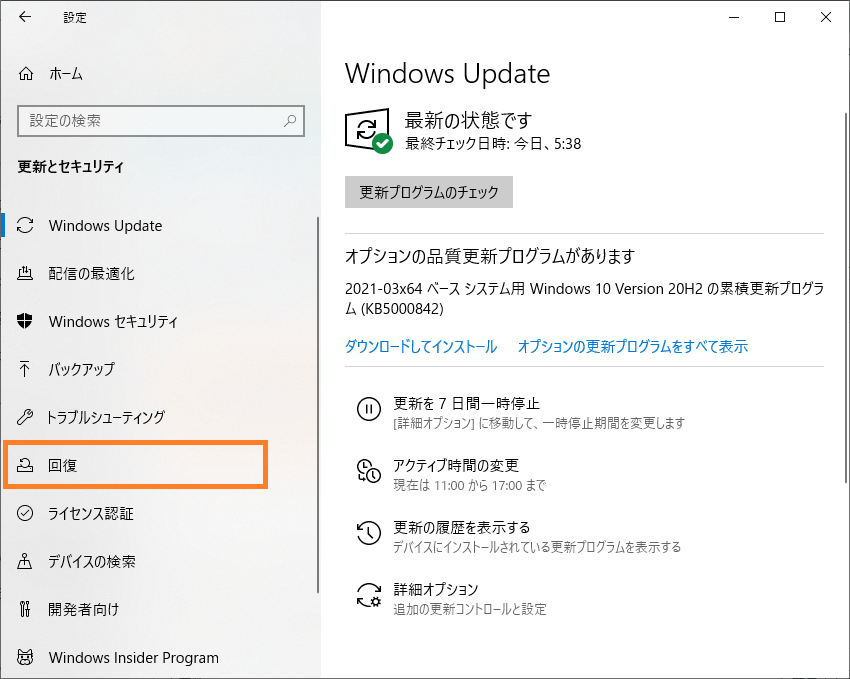Click the 開発者向け tools icon
This screenshot has height=679, width=850.
pos(25,609)
